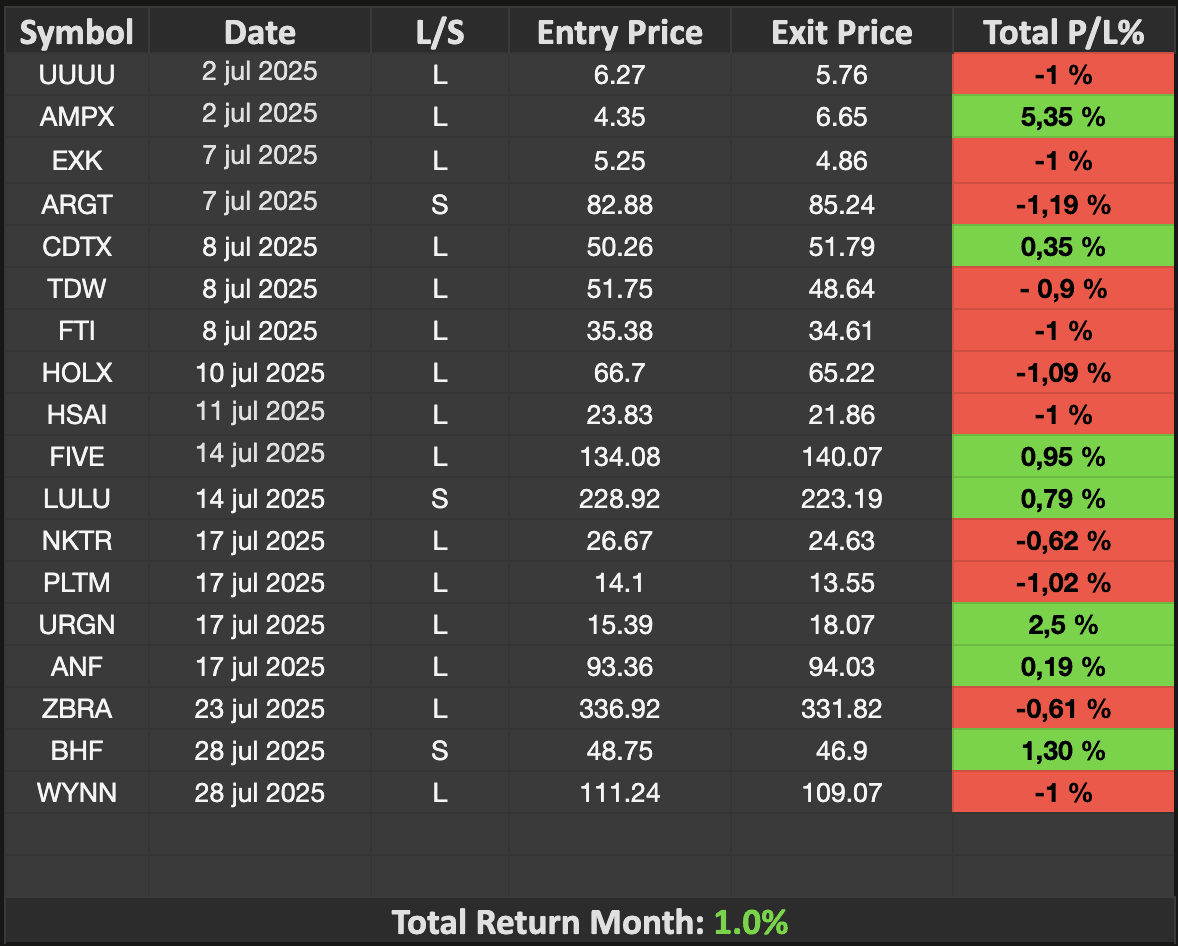The width and height of the screenshot is (1178, 946).
Task: Click ANF P/L value 0,19 %
Action: click(x=1063, y=667)
